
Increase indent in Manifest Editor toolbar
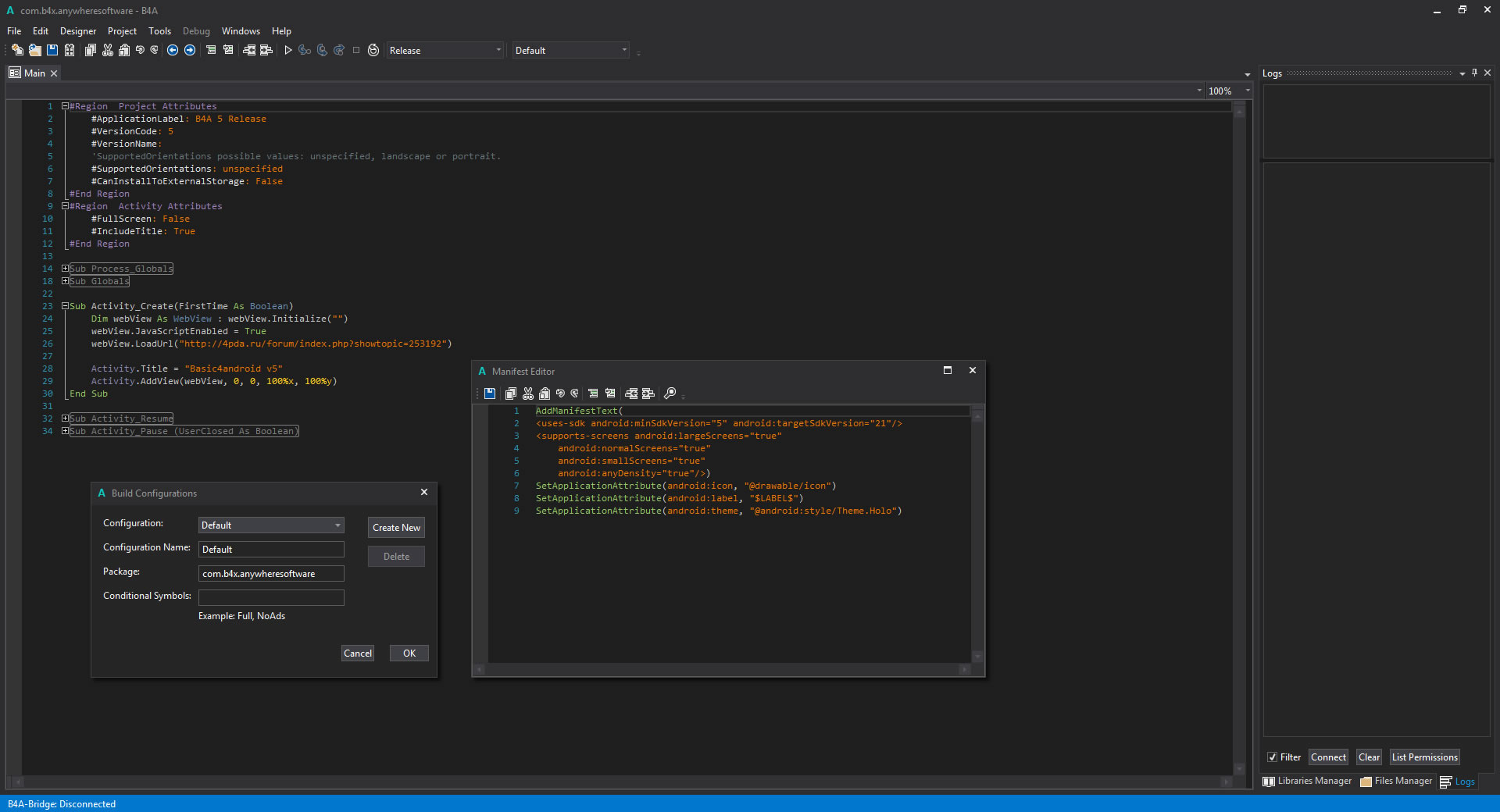click(648, 394)
